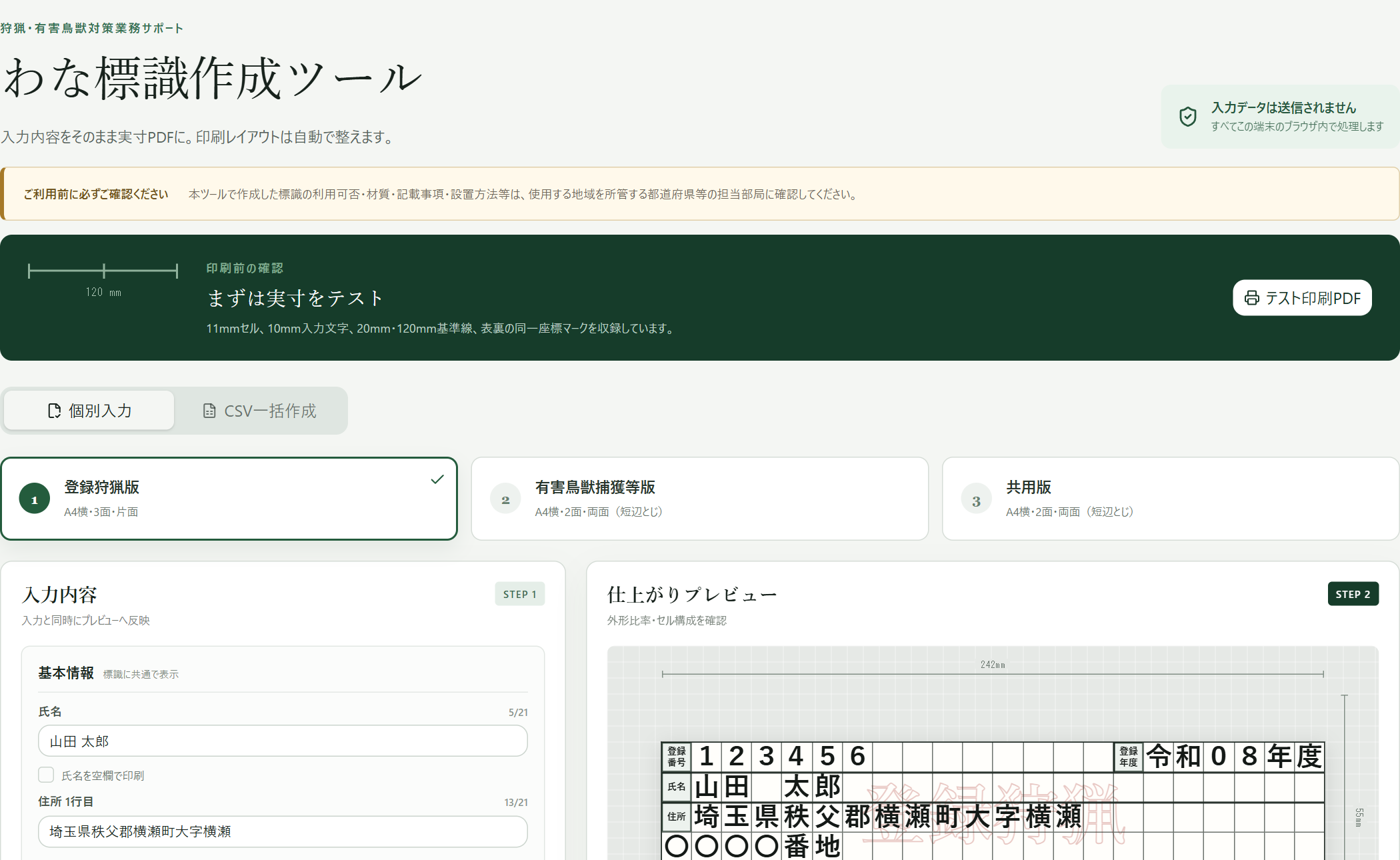The height and width of the screenshot is (860, 1400).
Task: Switch to the CSV一括作成 tab
Action: click(x=260, y=411)
